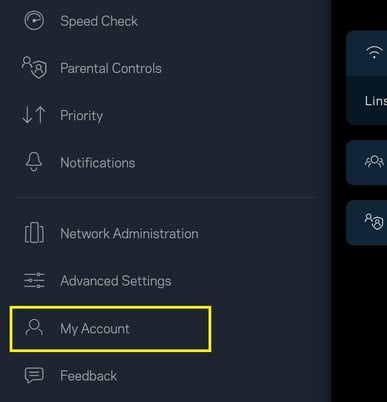The image size is (387, 402).
Task: Click the Feedback speech bubble icon
Action: [34, 375]
